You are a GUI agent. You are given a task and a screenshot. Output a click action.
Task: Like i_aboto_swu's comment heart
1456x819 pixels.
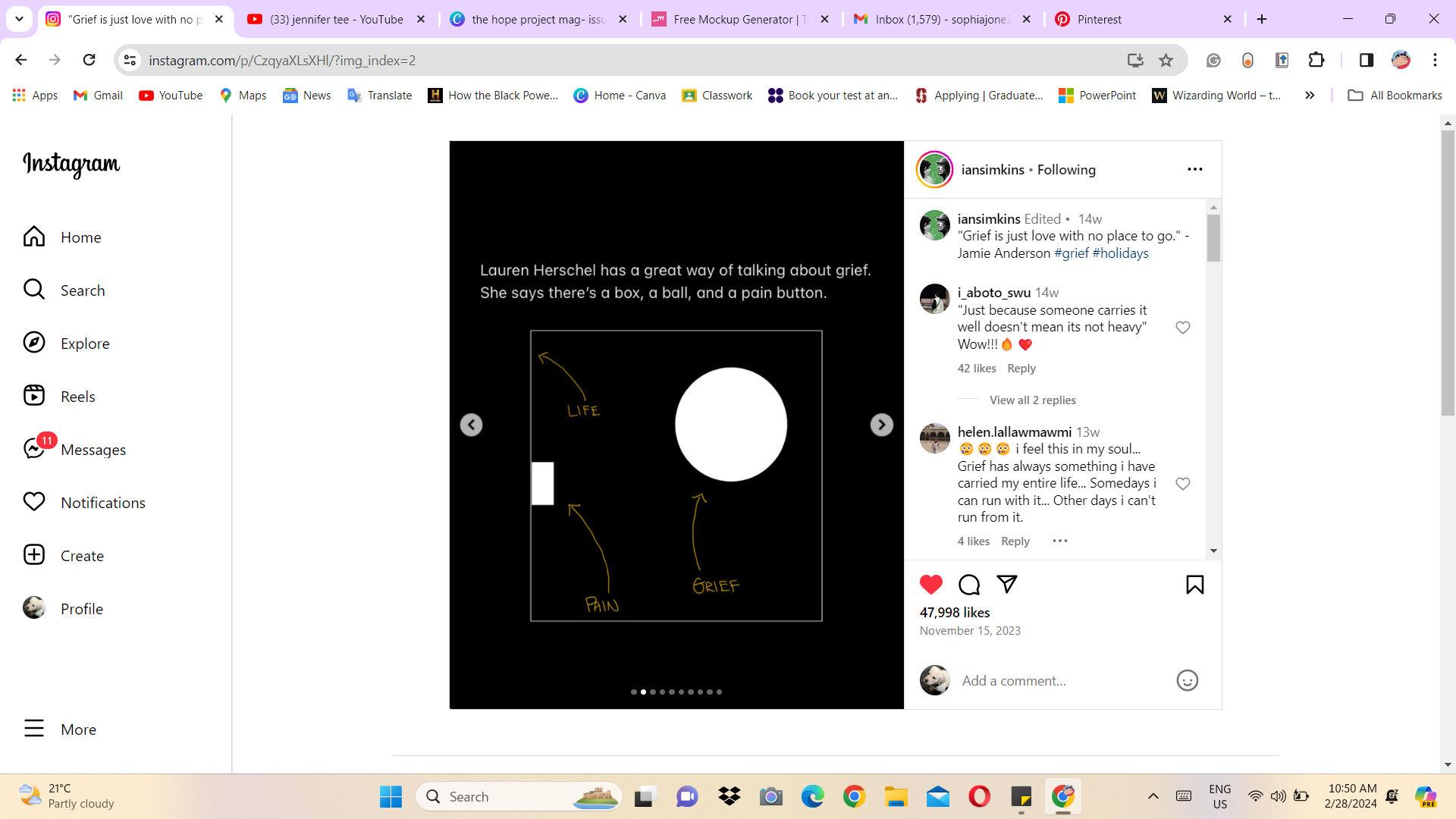[x=1182, y=328]
